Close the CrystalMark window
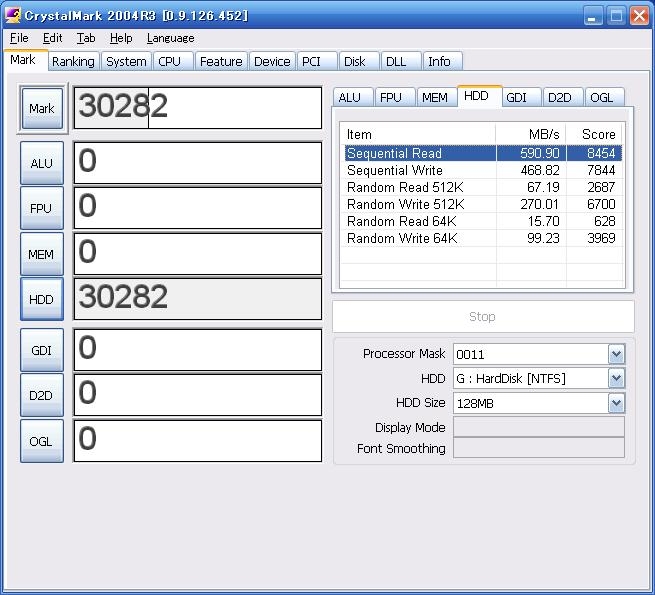This screenshot has width=655, height=595. [640, 16]
